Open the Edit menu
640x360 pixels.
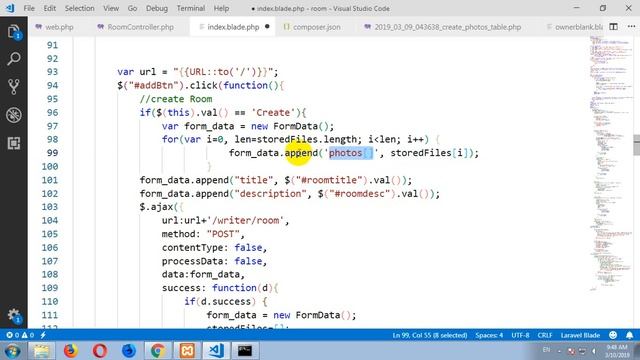pyautogui.click(x=49, y=8)
